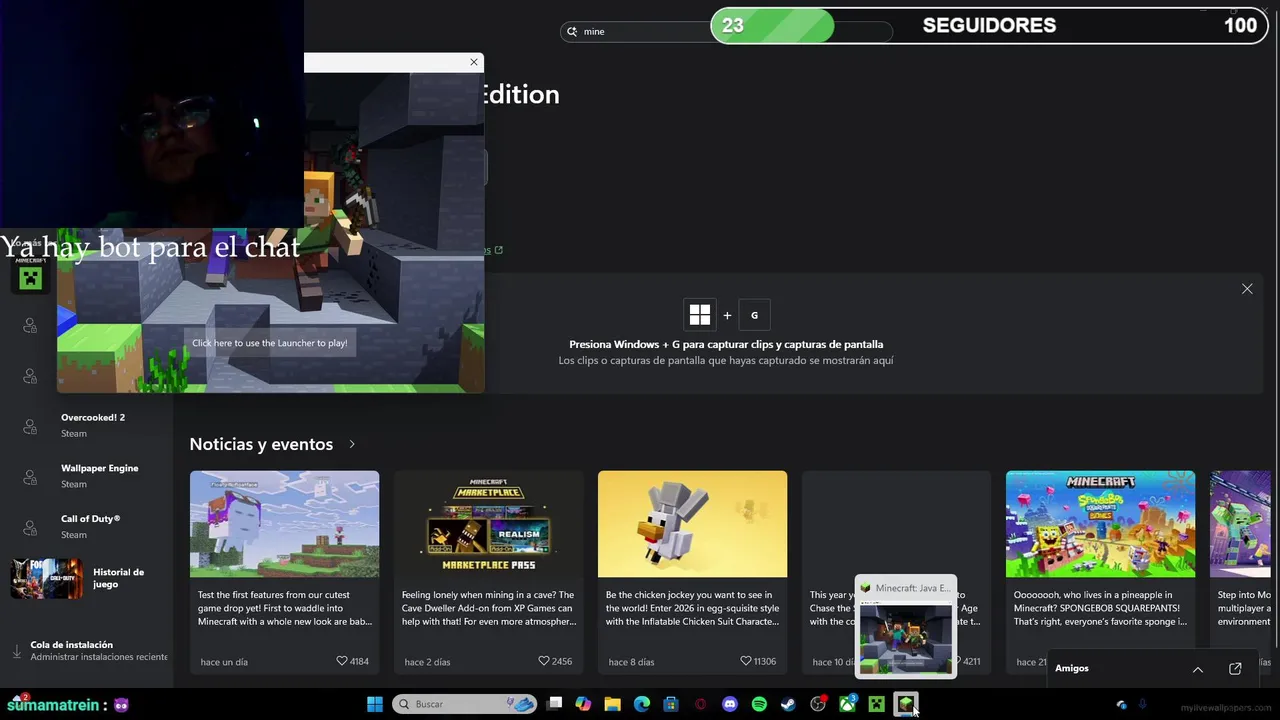Expand the Amigos panel chevron
The height and width of the screenshot is (720, 1280).
(1198, 668)
